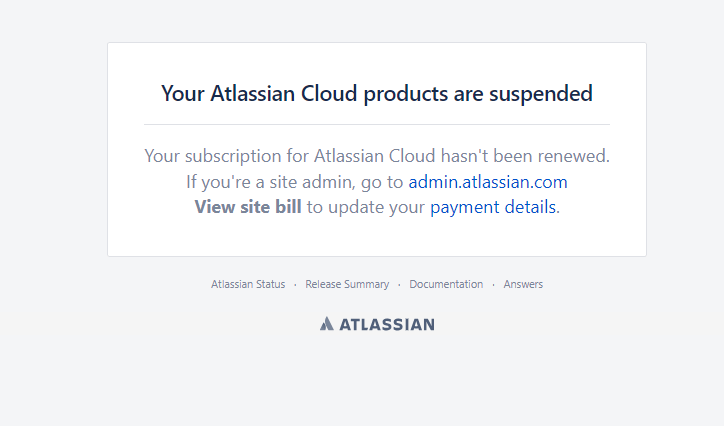Viewport: 724px width, 426px height.
Task: Click the products are suspended heading
Action: point(377,94)
